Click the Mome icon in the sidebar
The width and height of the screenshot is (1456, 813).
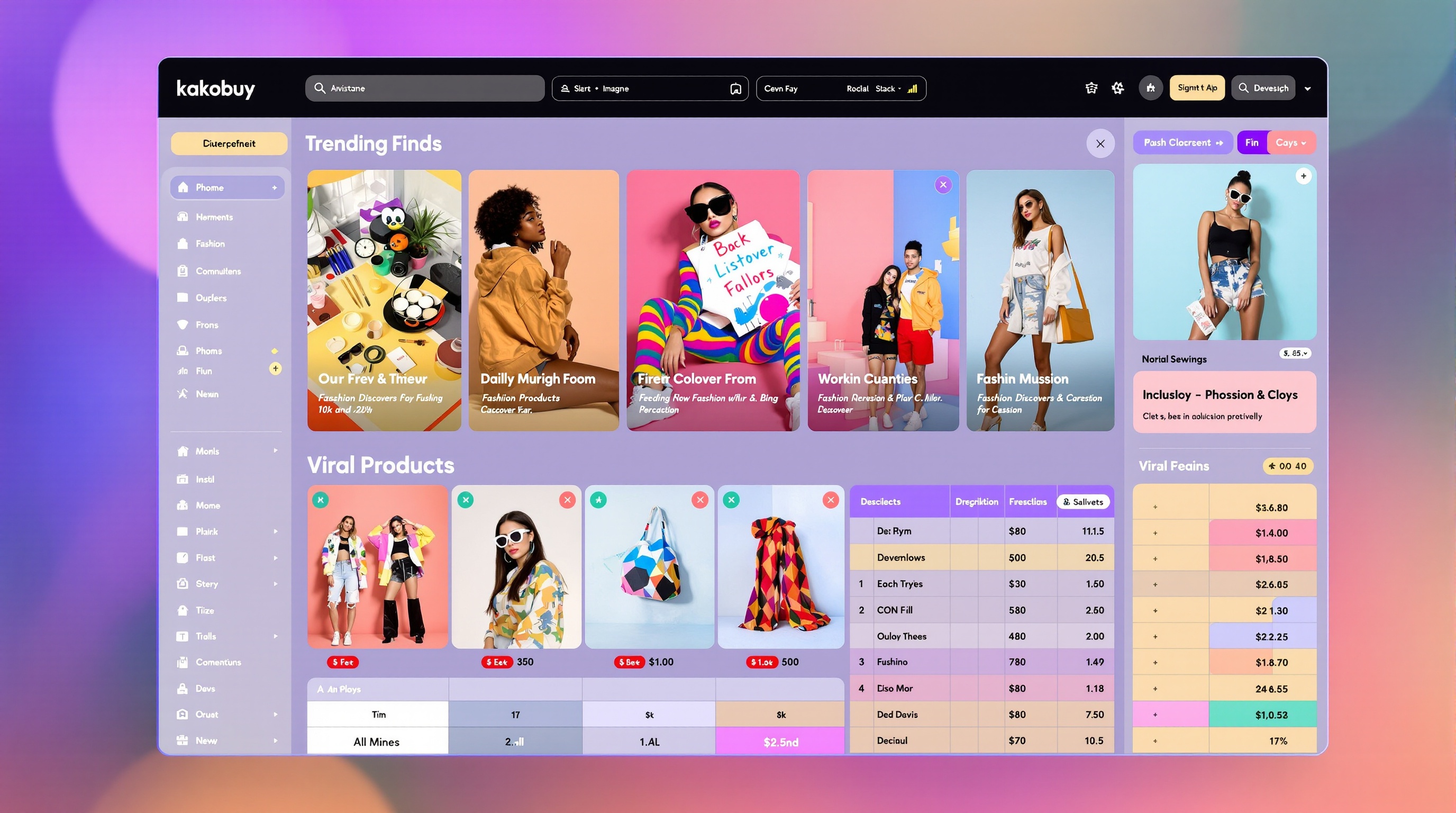pos(183,505)
